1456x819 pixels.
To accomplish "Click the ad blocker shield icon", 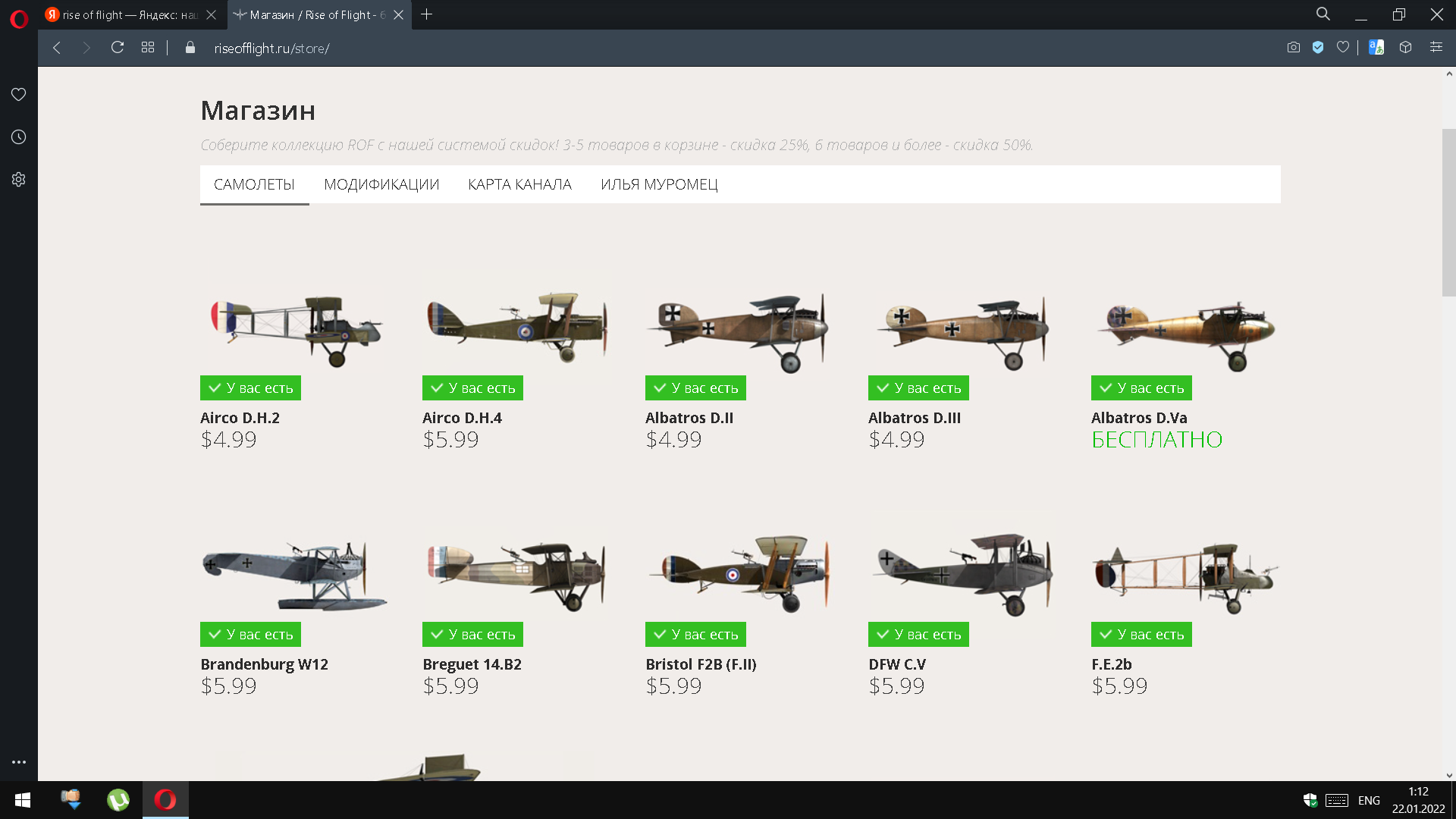I will coord(1318,48).
